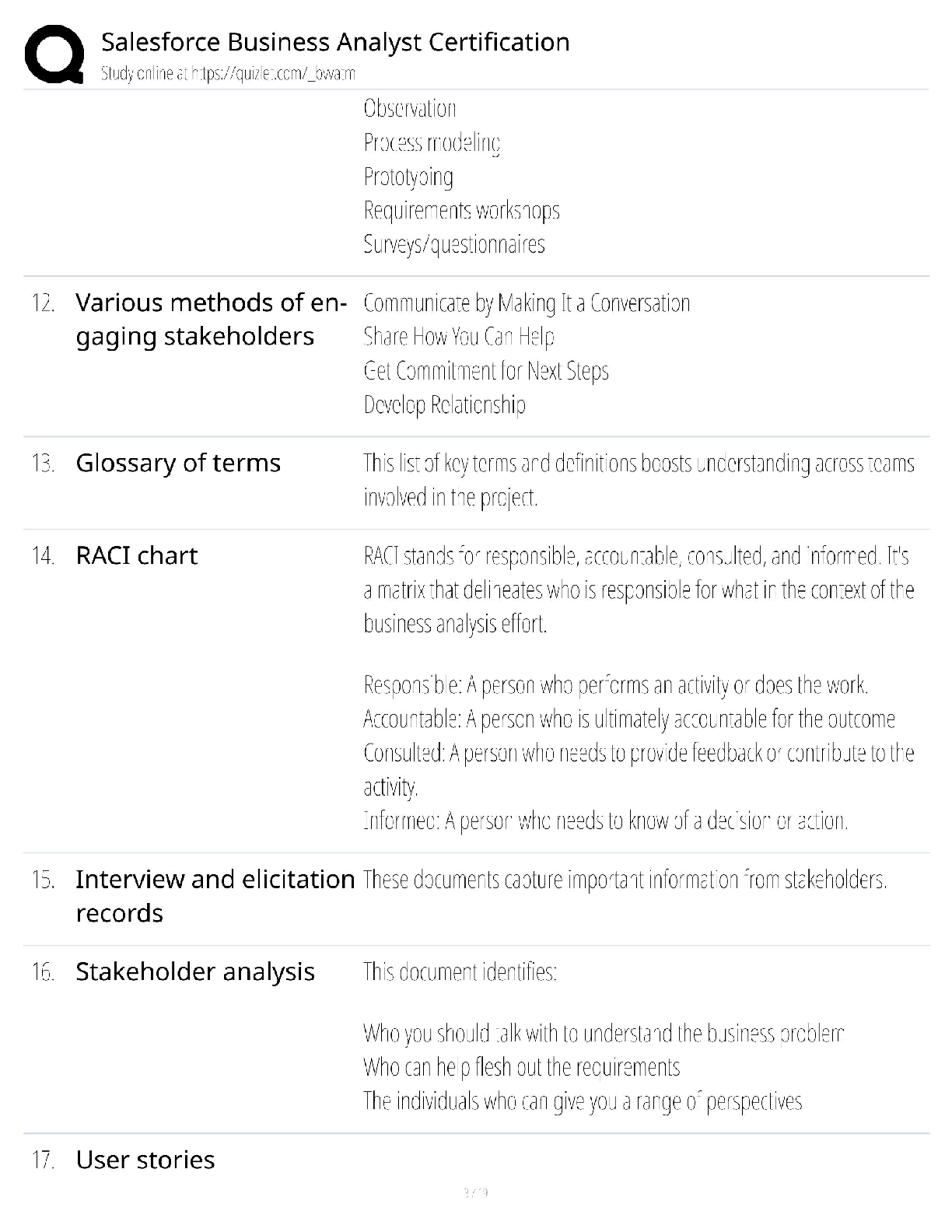The width and height of the screenshot is (952, 1232).
Task: Click 'Get Commitment for Next Steps' line
Action: click(x=486, y=370)
